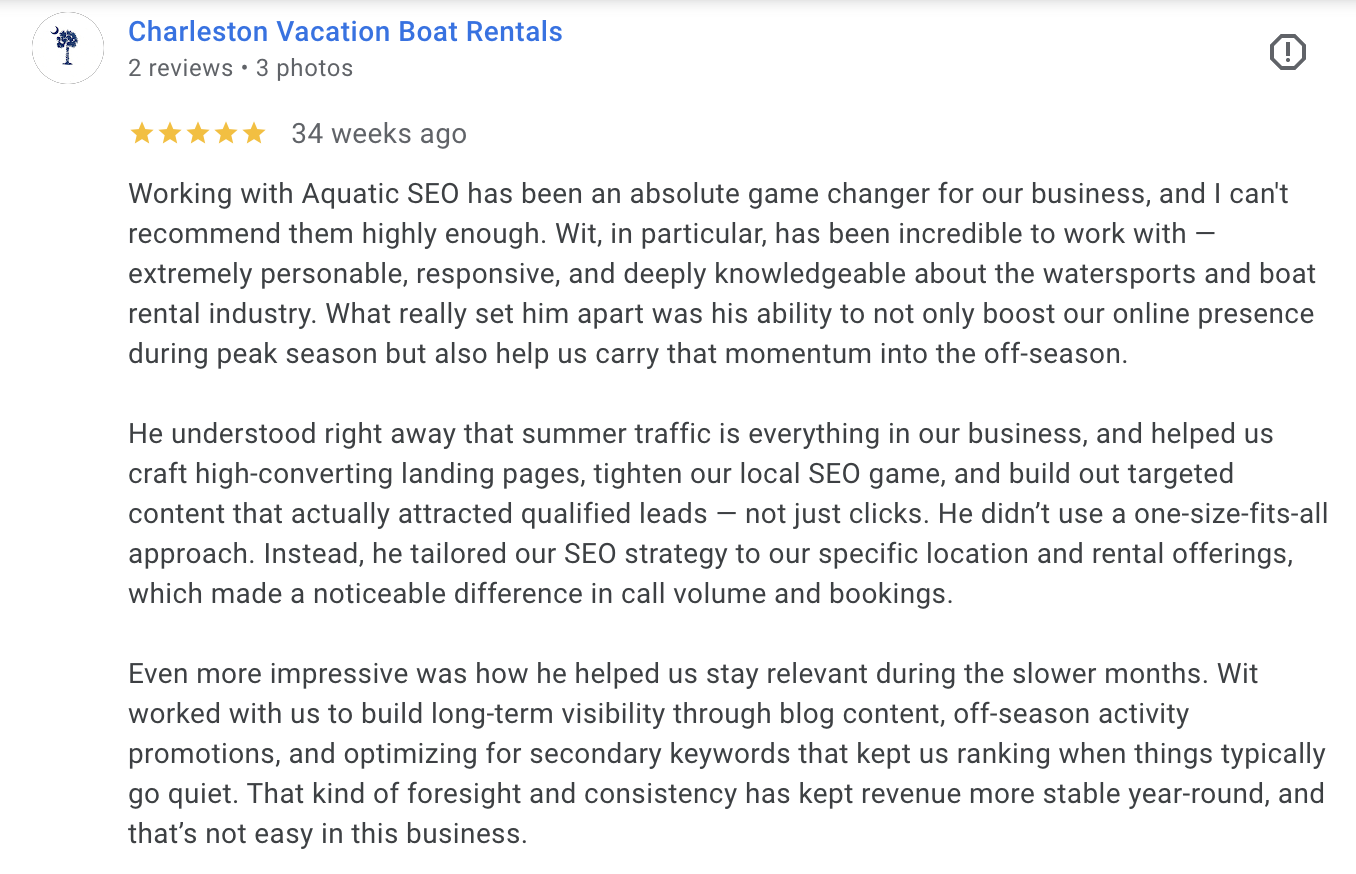Screen dimensions: 1356x874
Task: Open the Charleston Vacation Boat Rentals profile
Action: (x=345, y=31)
